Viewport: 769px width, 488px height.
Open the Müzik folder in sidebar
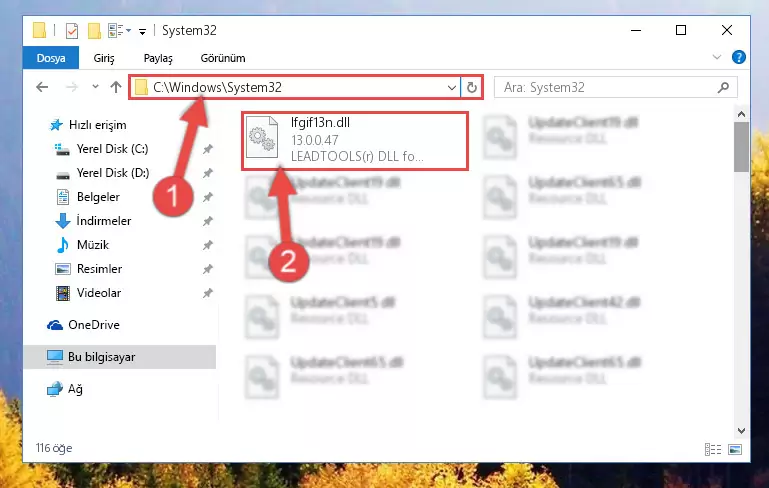click(82, 245)
